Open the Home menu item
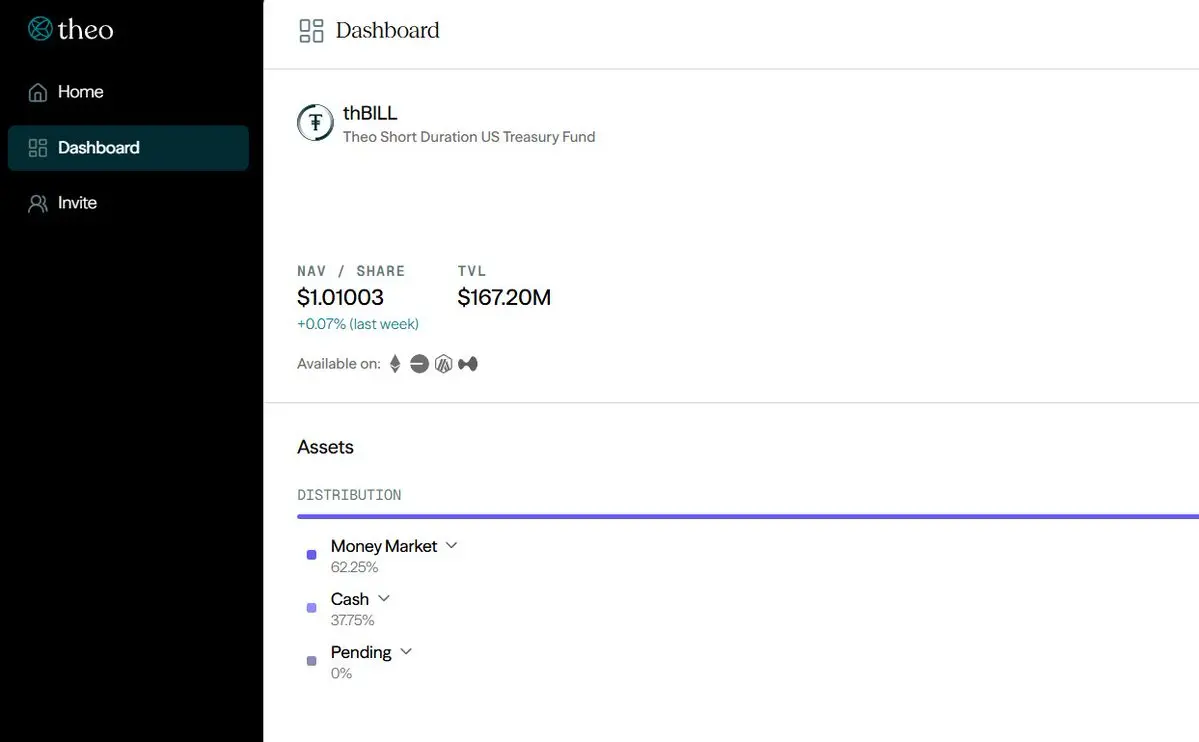 [128, 92]
